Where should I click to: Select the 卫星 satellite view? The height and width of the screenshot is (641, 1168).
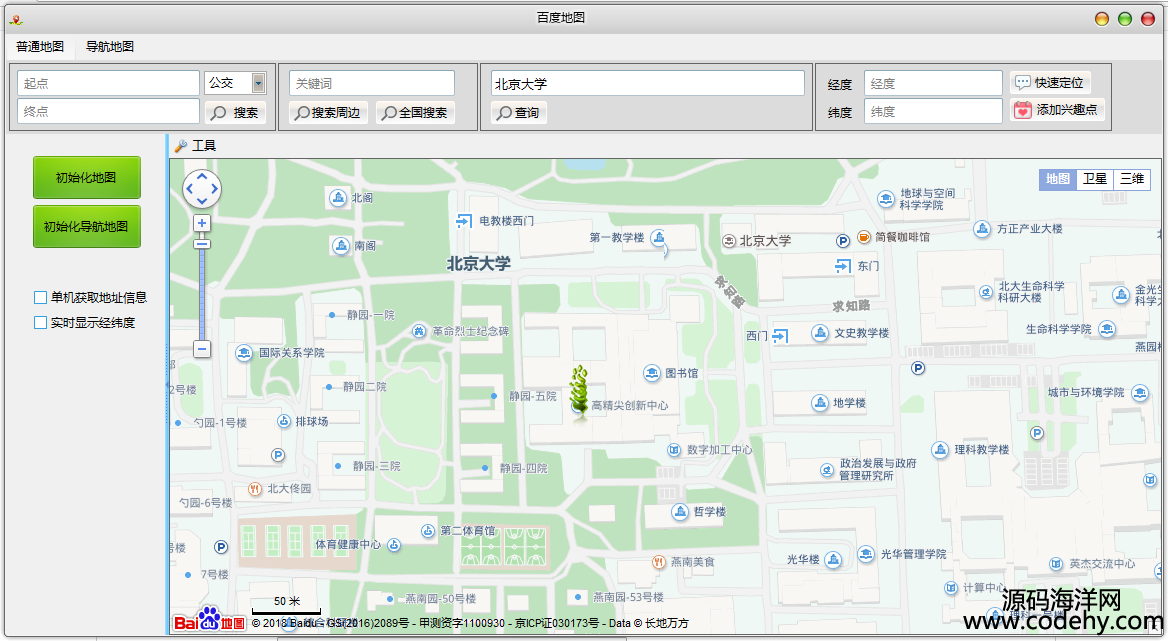(x=1095, y=179)
